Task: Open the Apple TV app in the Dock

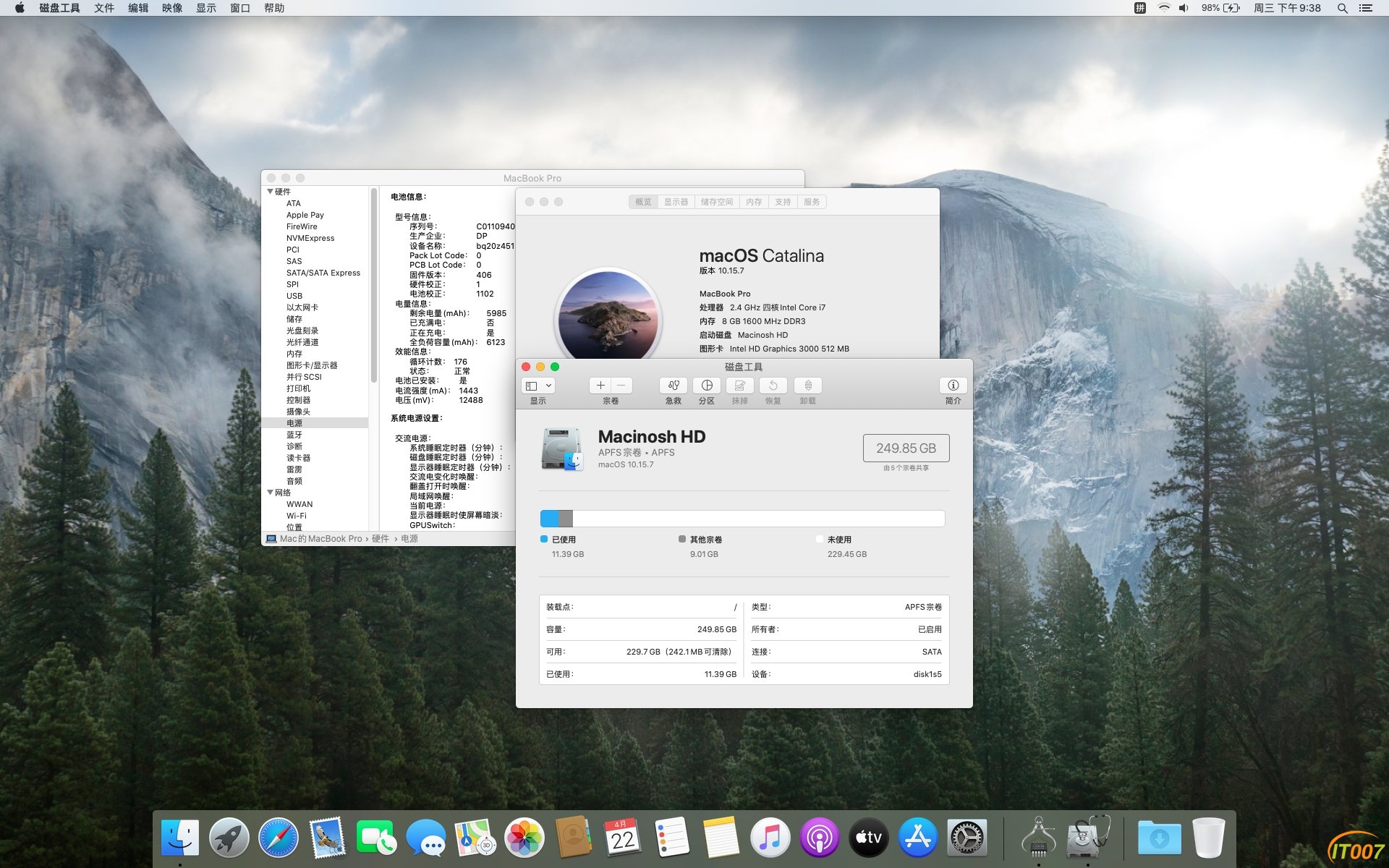Action: [868, 838]
